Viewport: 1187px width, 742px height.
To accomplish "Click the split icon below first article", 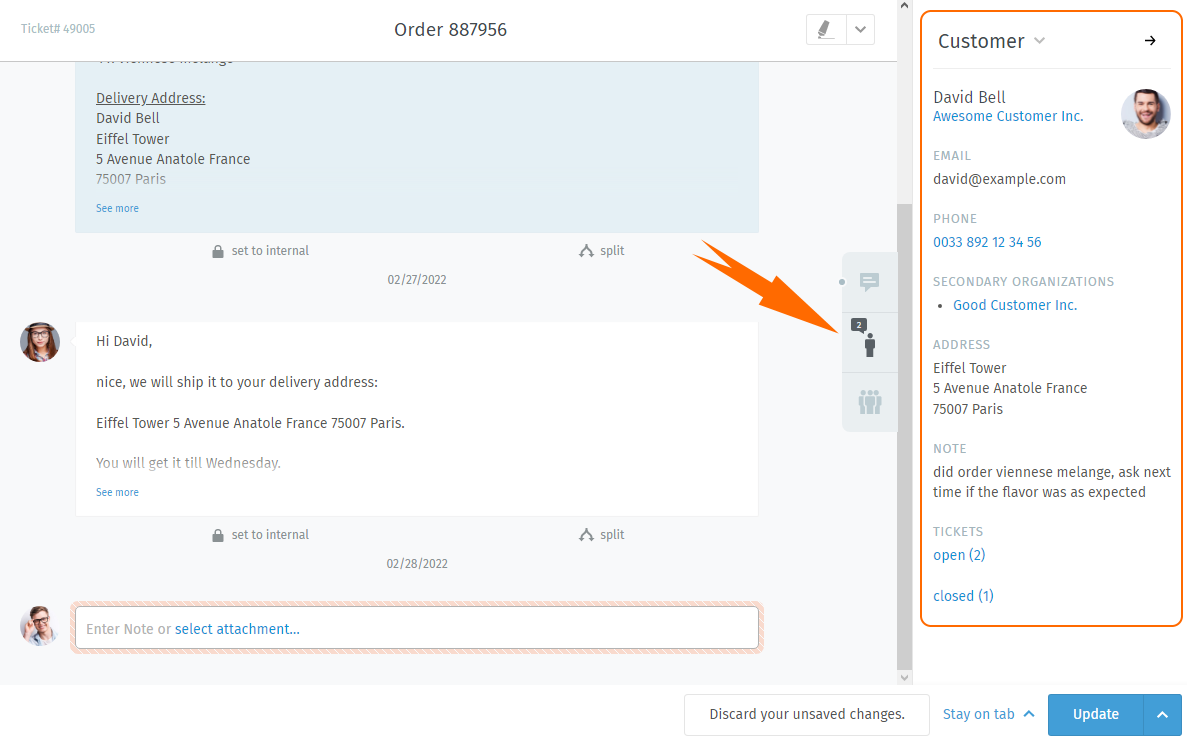I will tap(586, 251).
